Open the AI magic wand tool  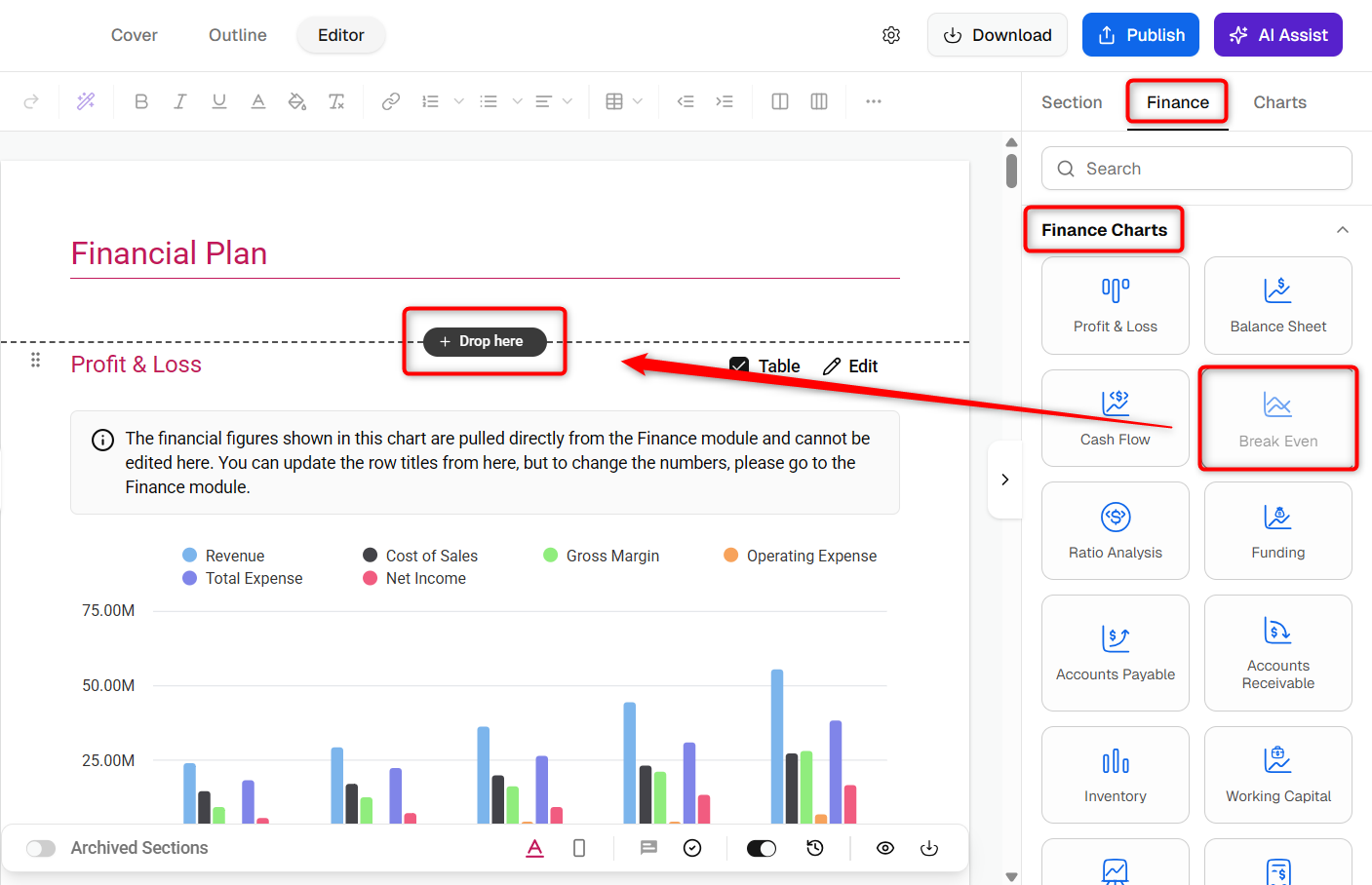tap(86, 101)
